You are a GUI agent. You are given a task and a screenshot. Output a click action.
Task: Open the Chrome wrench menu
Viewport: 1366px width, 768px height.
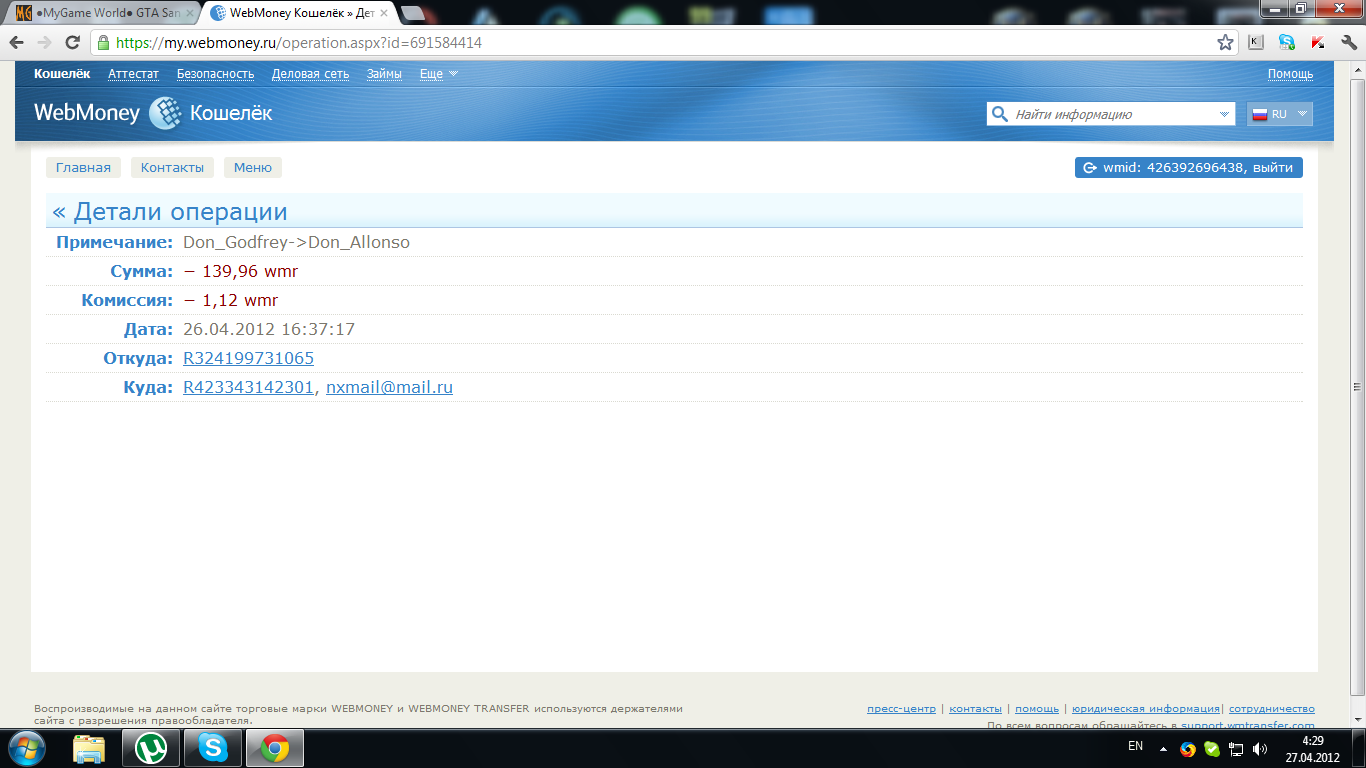tap(1348, 43)
